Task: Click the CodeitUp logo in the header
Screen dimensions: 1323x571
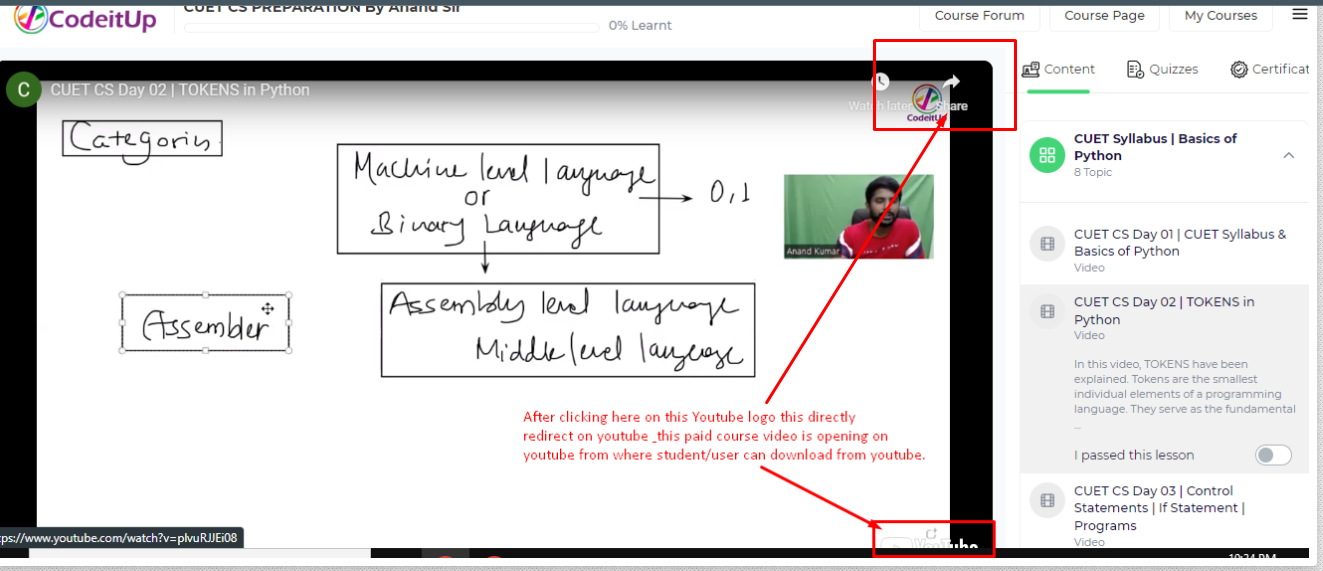Action: pos(85,18)
